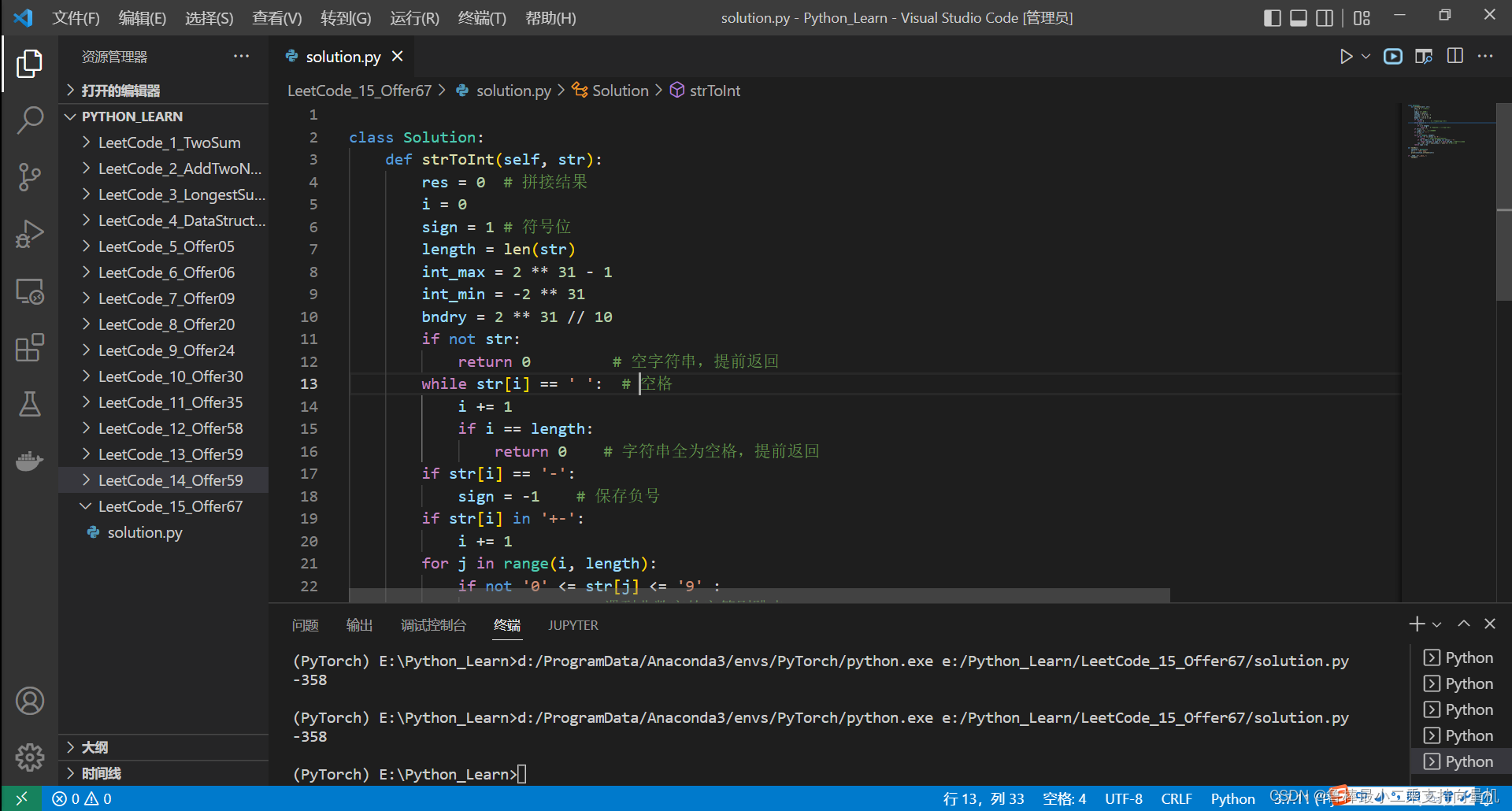The width and height of the screenshot is (1512, 811).
Task: Open Source Control view icon
Action: tap(29, 177)
